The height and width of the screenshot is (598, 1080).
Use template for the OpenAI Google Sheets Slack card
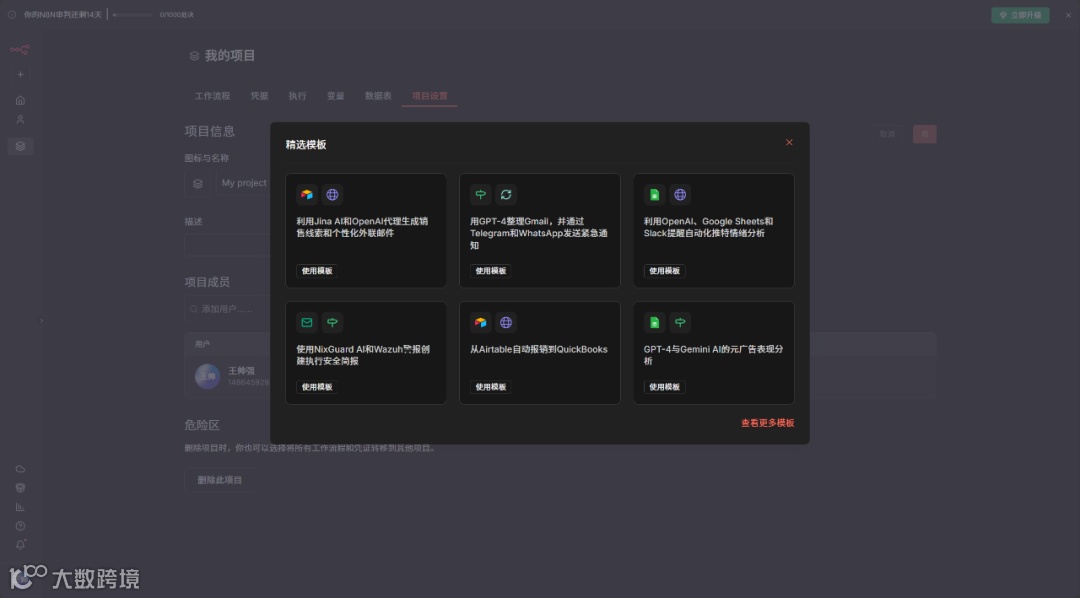tap(665, 271)
